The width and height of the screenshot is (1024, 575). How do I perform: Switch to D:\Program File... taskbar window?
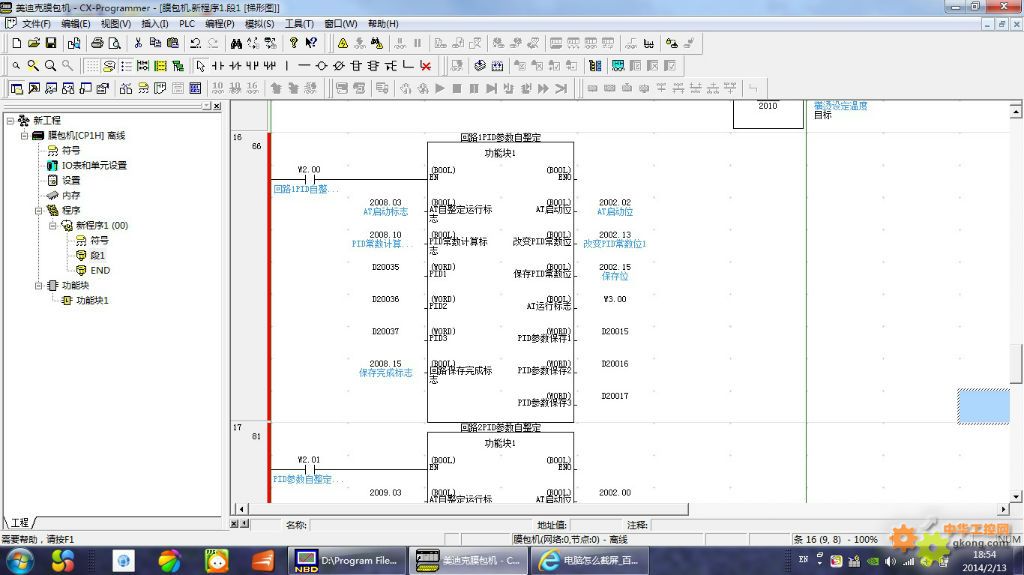point(348,561)
